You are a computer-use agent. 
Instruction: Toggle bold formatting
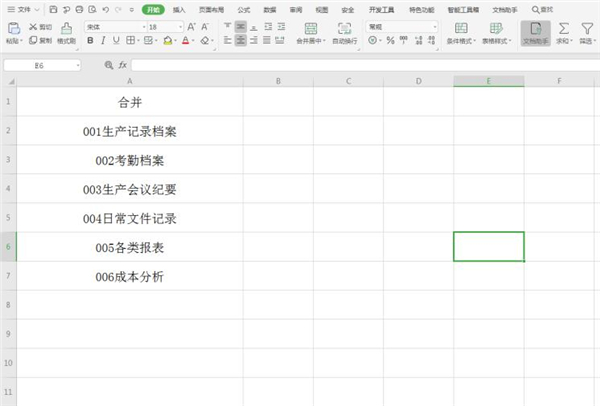90,41
